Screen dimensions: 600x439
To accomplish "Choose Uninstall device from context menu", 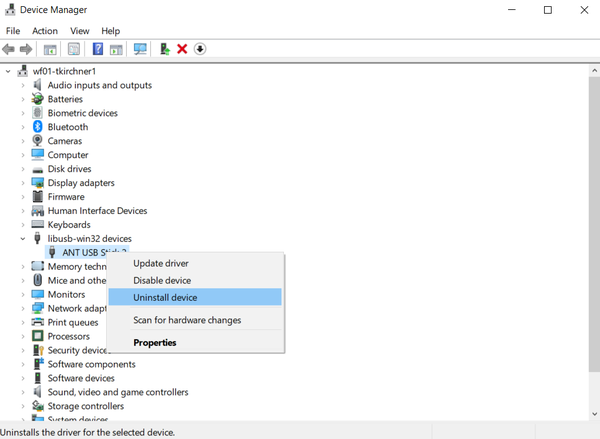I will point(195,297).
